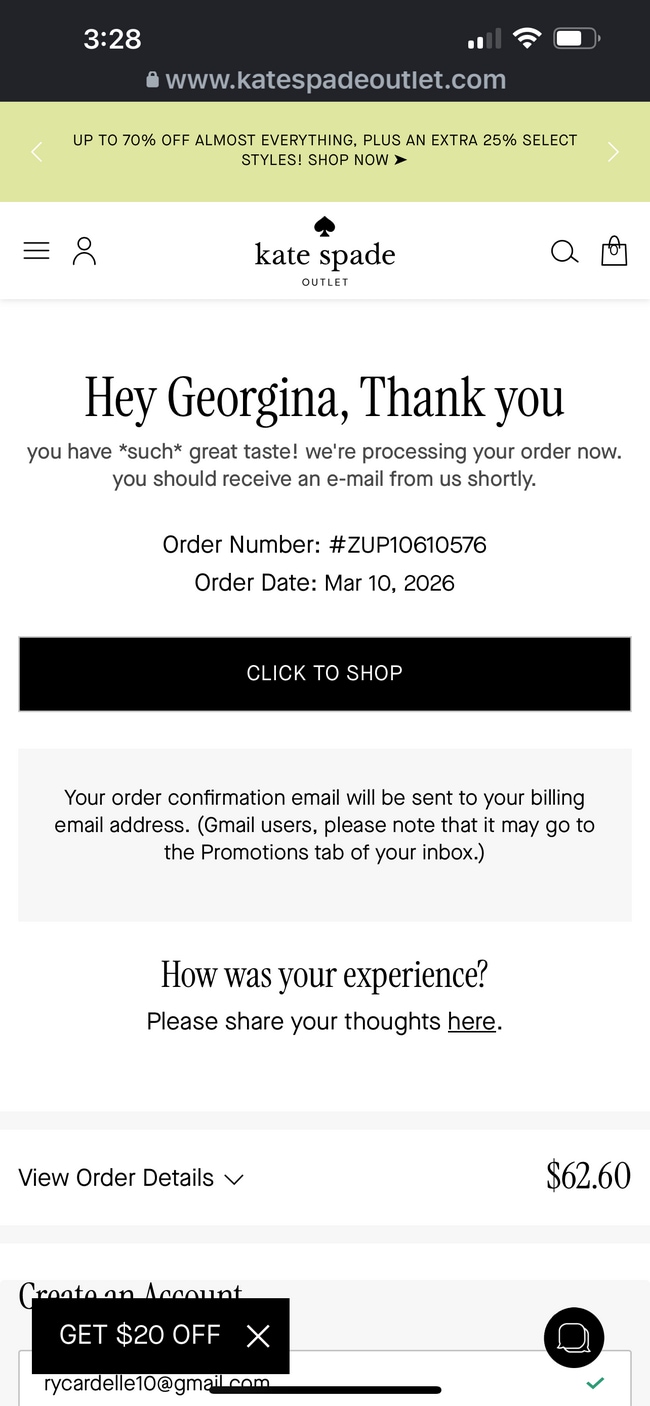Screen dimensions: 650x1406
Task: Open the hamburger navigation menu
Action: pos(36,251)
